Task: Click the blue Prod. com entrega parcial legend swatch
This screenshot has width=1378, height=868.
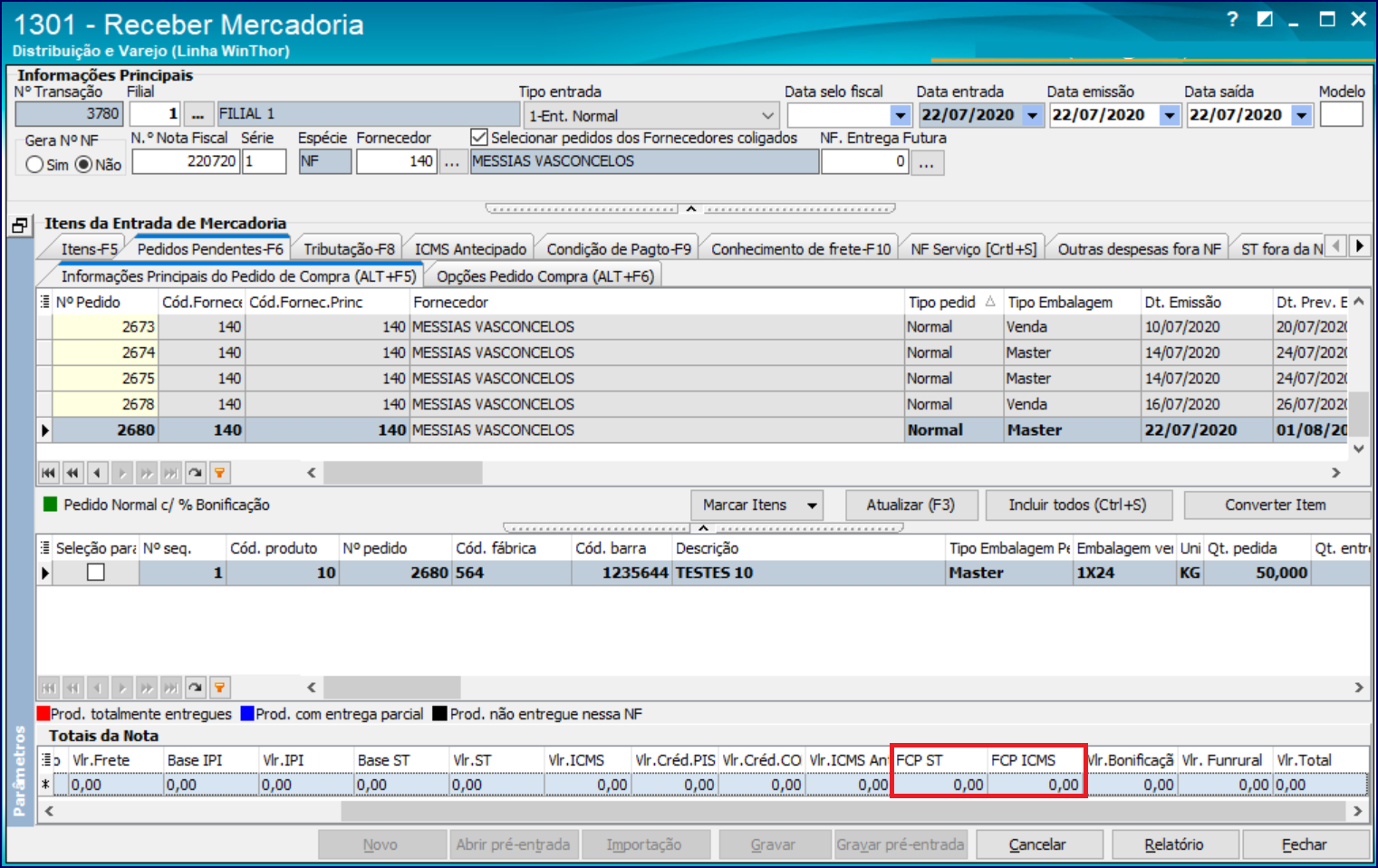Action: coord(247,714)
